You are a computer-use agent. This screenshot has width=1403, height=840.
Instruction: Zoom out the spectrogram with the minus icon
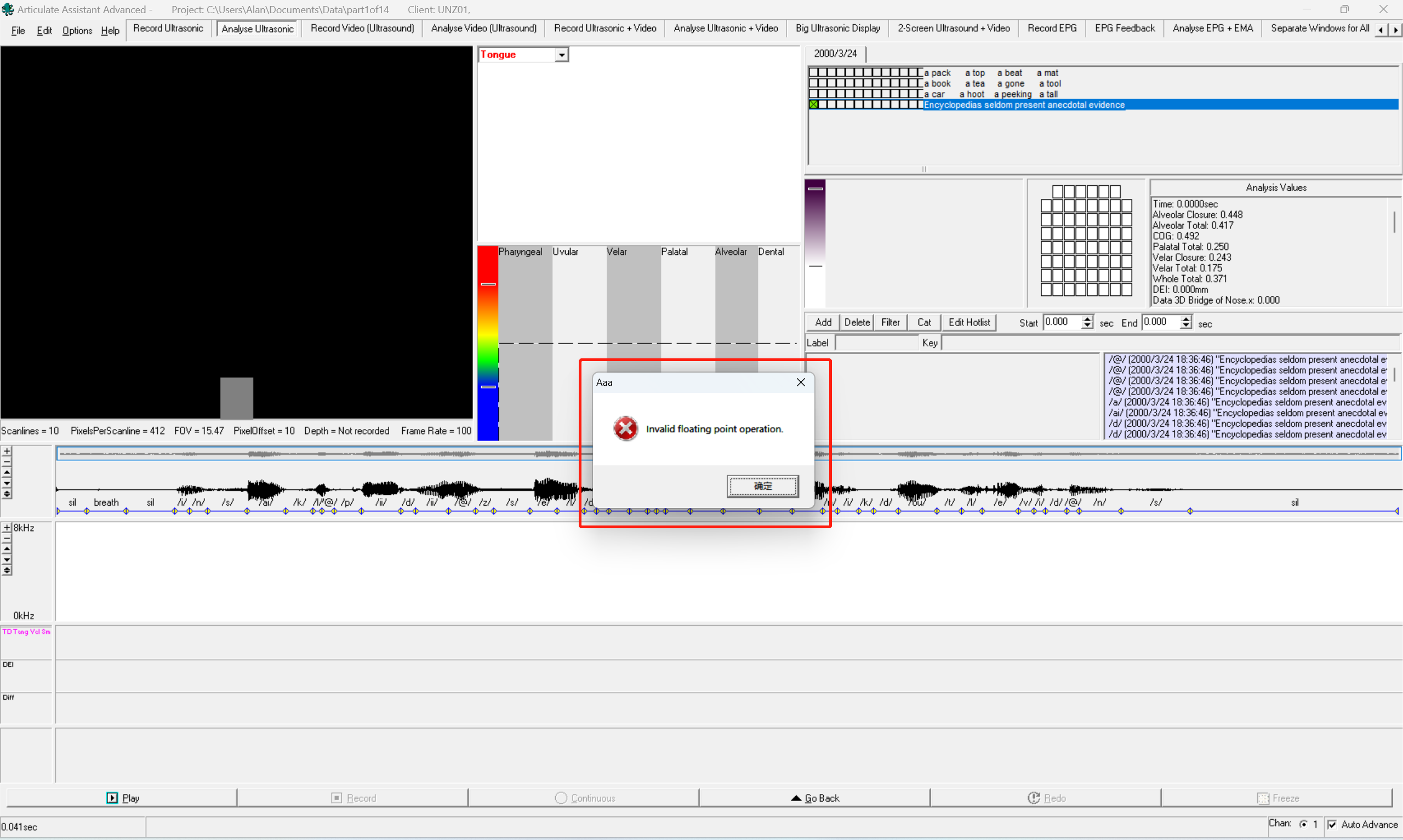tap(7, 538)
